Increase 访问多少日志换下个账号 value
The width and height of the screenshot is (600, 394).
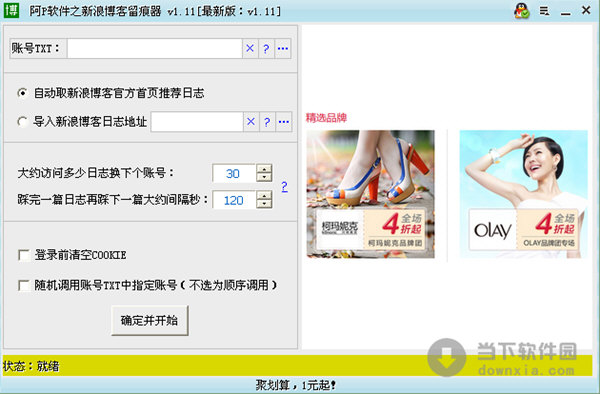pos(264,169)
